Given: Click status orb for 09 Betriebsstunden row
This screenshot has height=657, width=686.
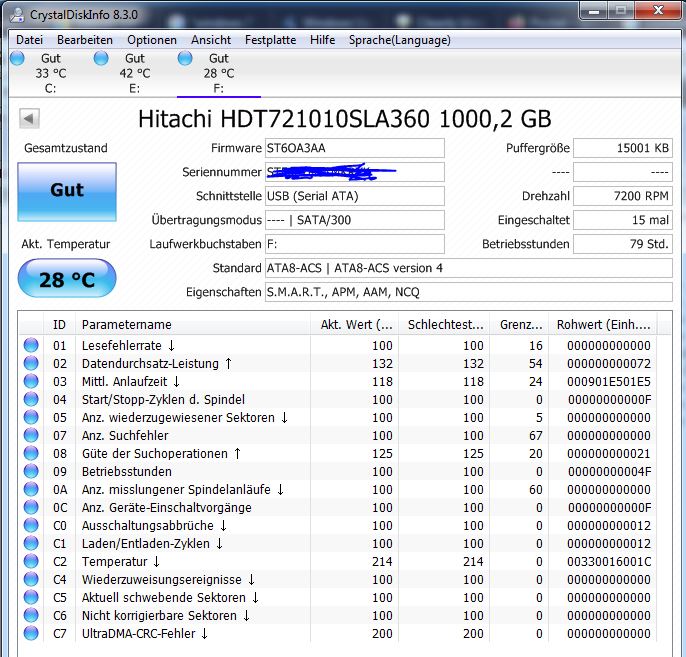Looking at the screenshot, I should (31, 471).
